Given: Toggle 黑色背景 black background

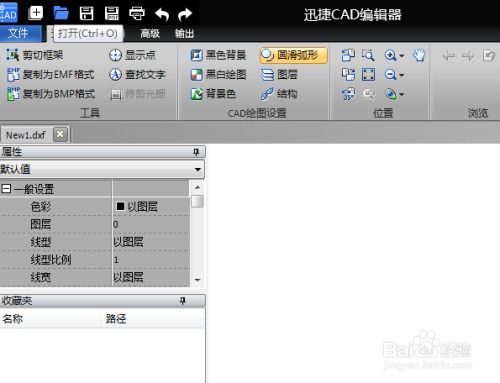Looking at the screenshot, I should click(218, 55).
